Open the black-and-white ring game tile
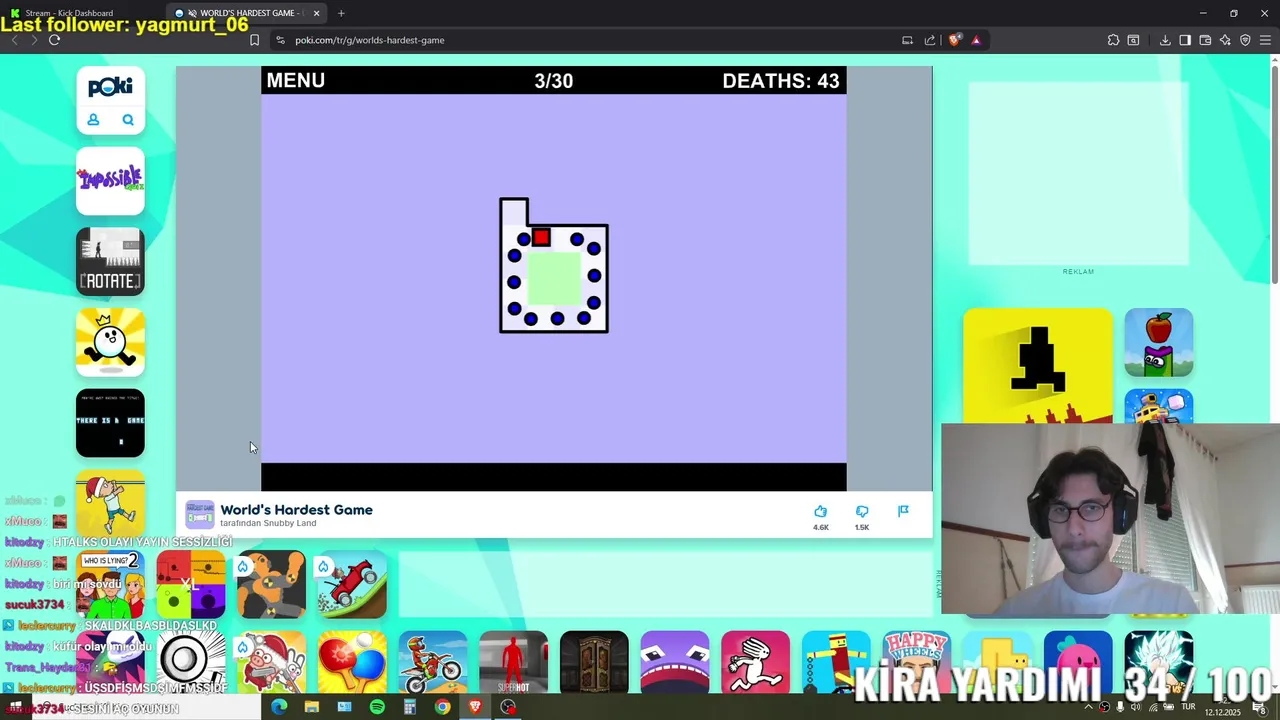 [191, 663]
